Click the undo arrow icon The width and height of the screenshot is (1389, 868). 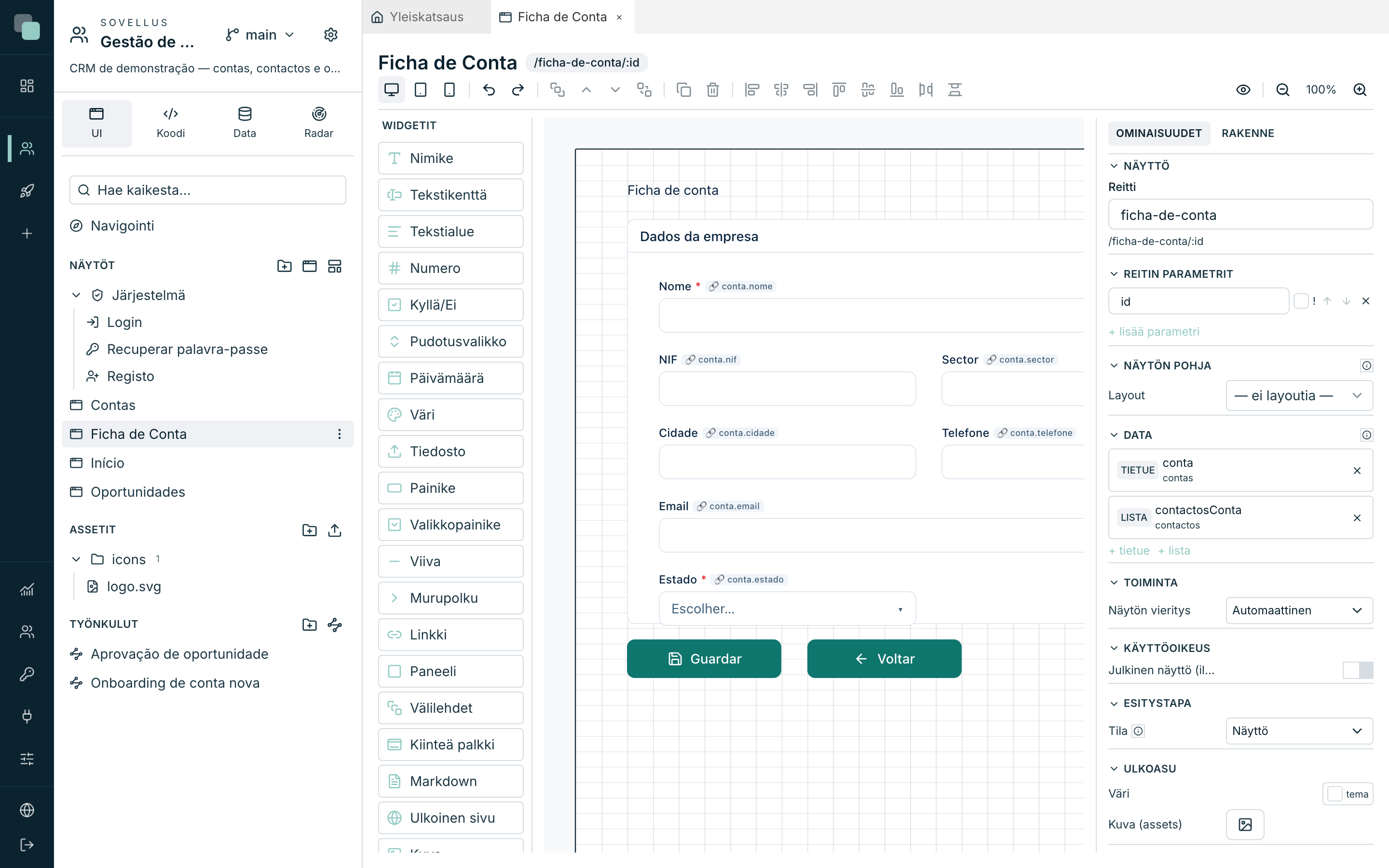489,90
